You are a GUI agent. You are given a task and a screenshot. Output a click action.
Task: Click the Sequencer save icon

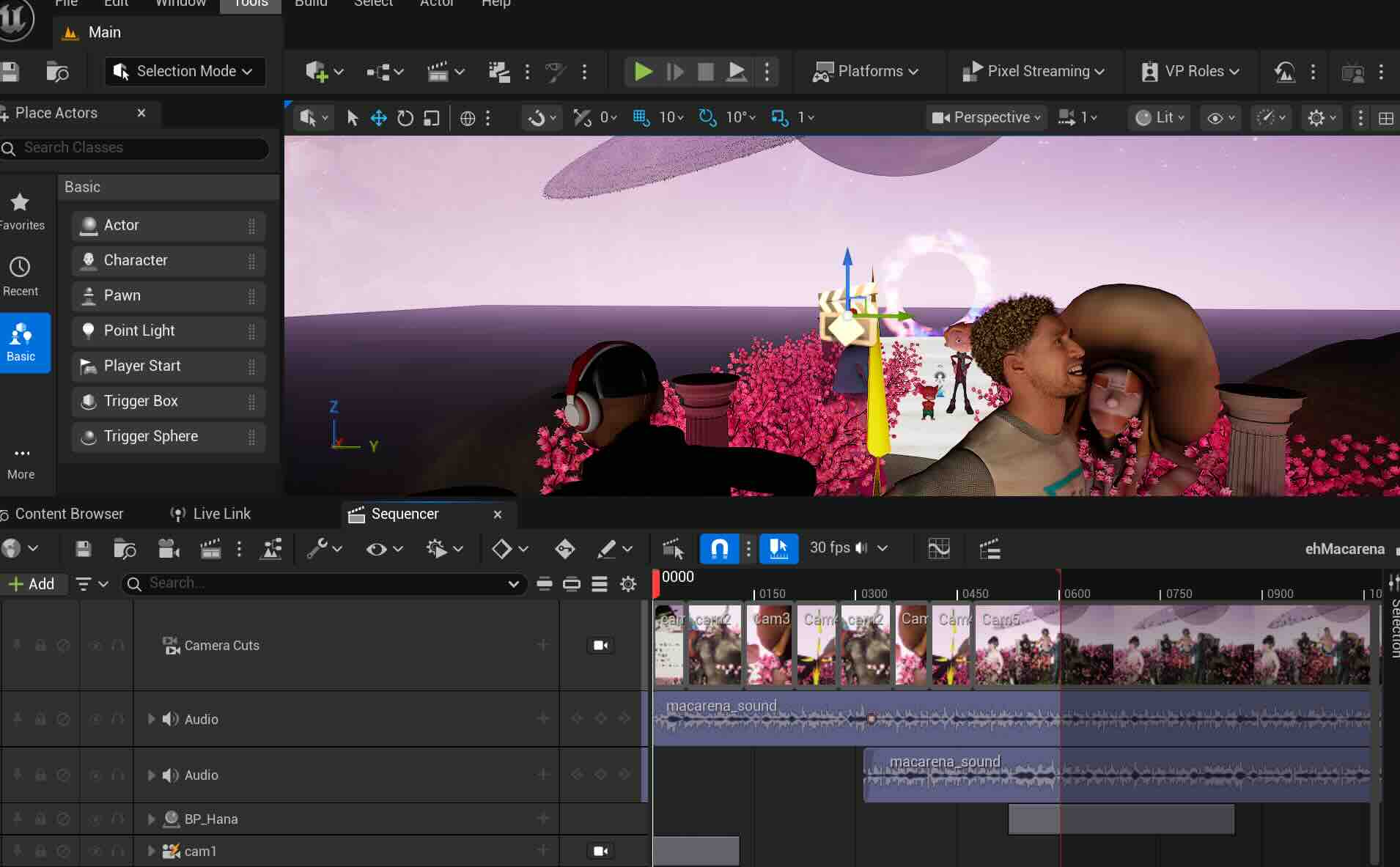click(x=84, y=549)
